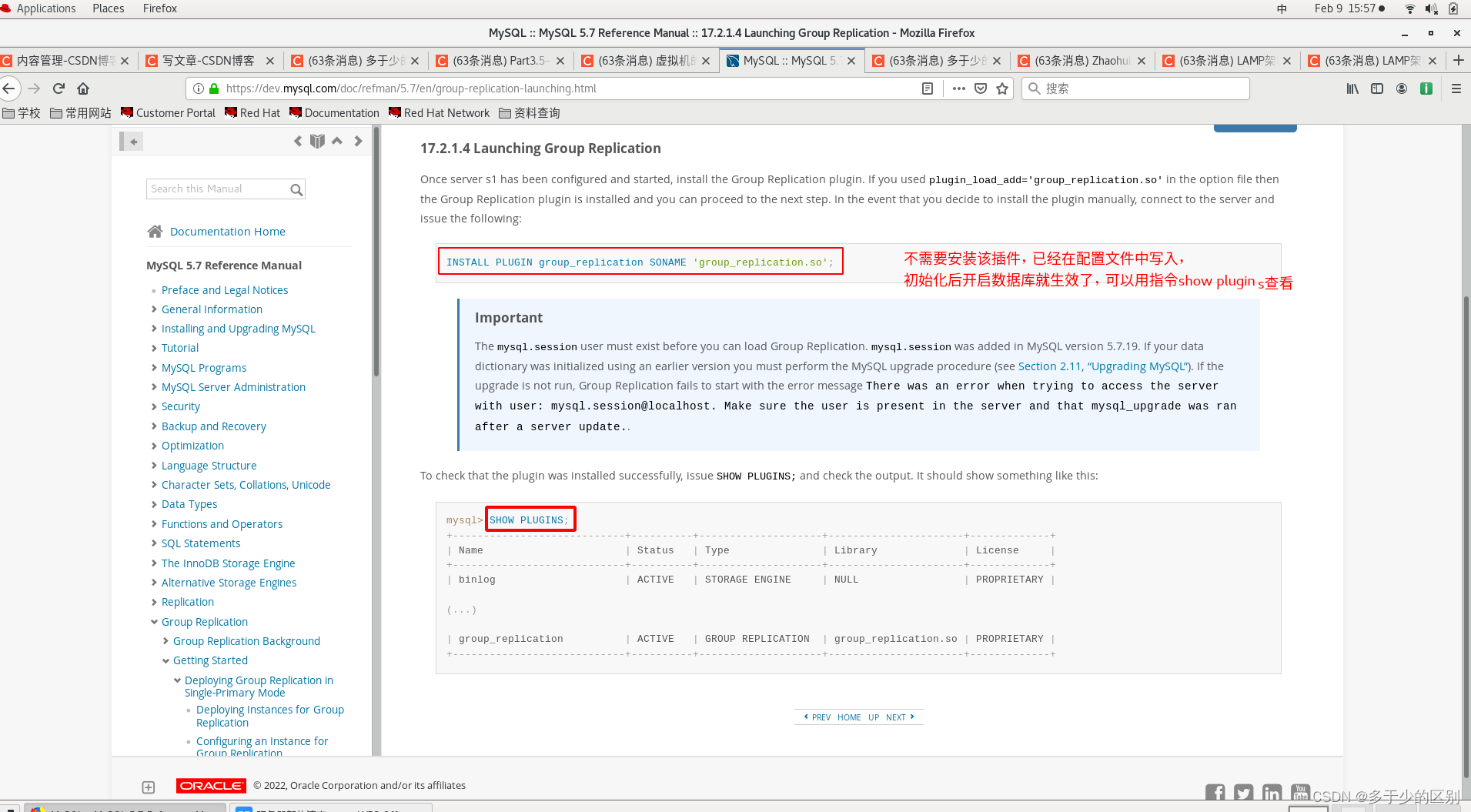The height and width of the screenshot is (812, 1471).
Task: Open 常用网站 bookmark folder
Action: pos(81,113)
